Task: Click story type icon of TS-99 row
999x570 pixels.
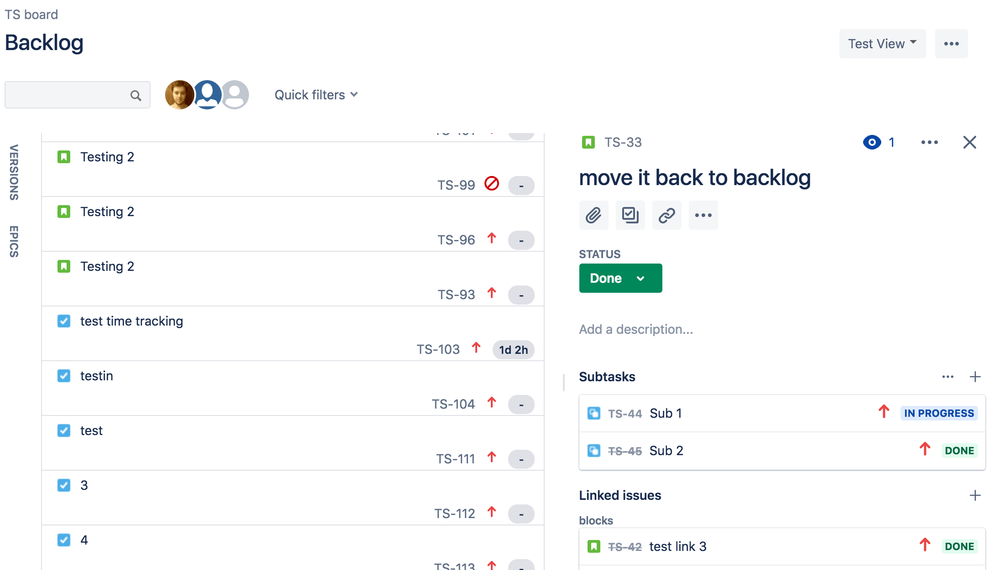Action: [x=64, y=157]
